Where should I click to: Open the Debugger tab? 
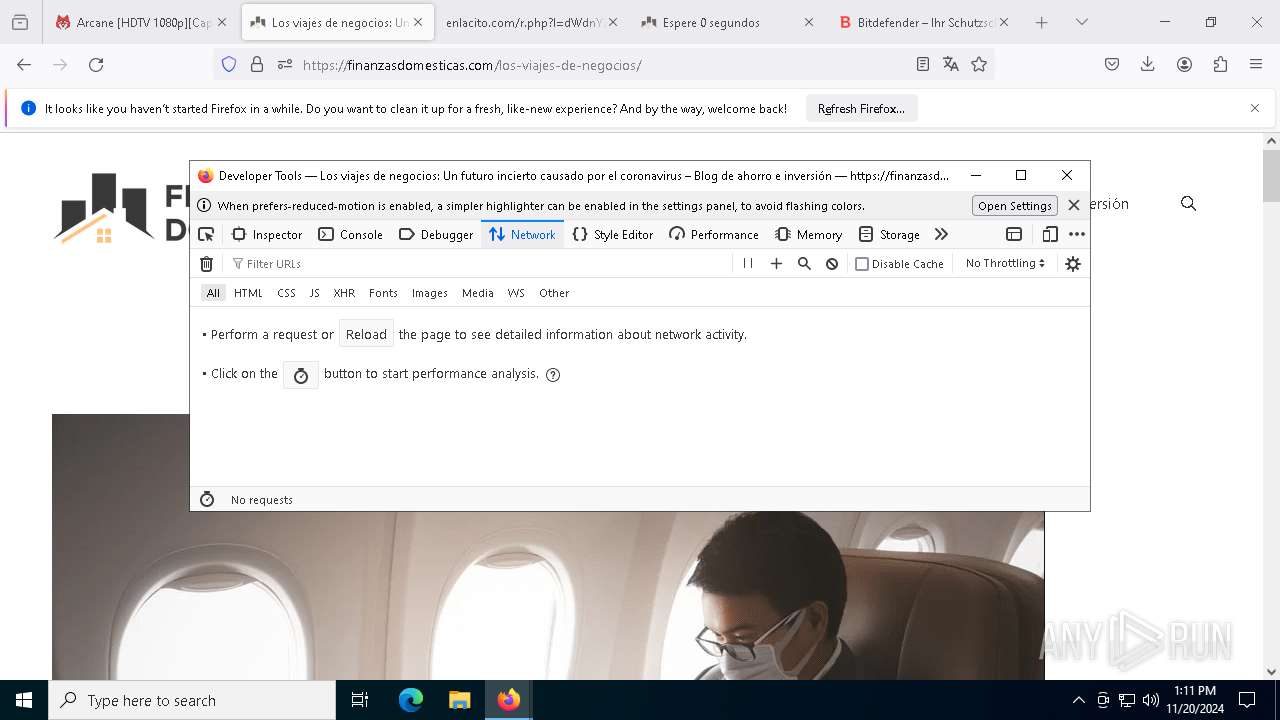click(x=436, y=234)
